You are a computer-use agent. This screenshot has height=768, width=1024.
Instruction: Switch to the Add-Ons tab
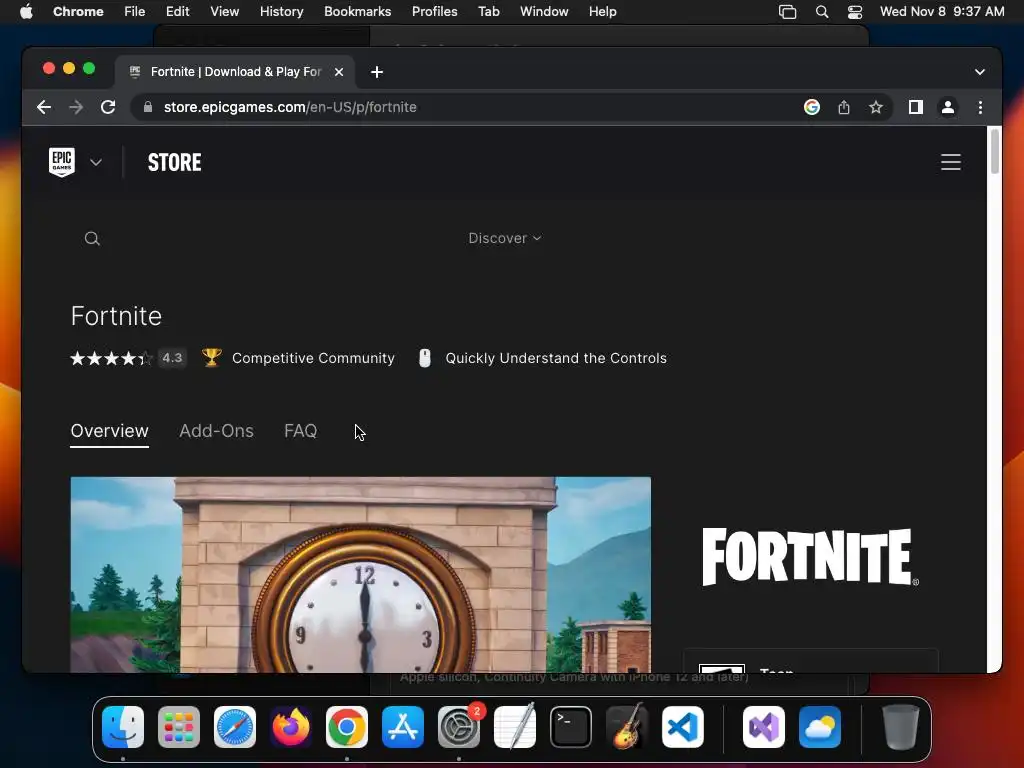click(216, 431)
